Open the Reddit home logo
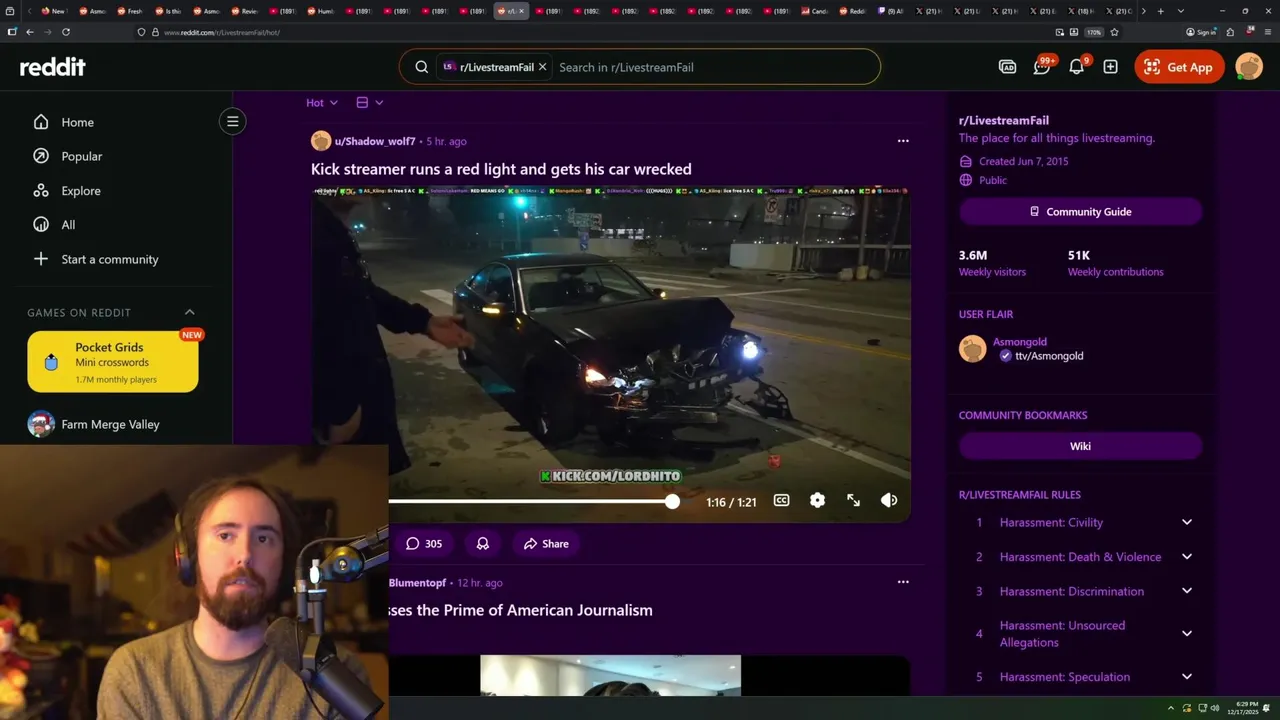The width and height of the screenshot is (1280, 720). tap(52, 67)
